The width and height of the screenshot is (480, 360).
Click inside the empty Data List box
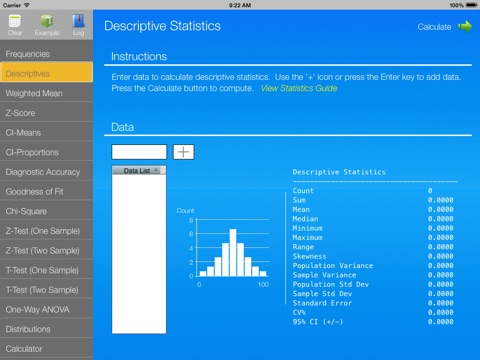click(x=139, y=254)
